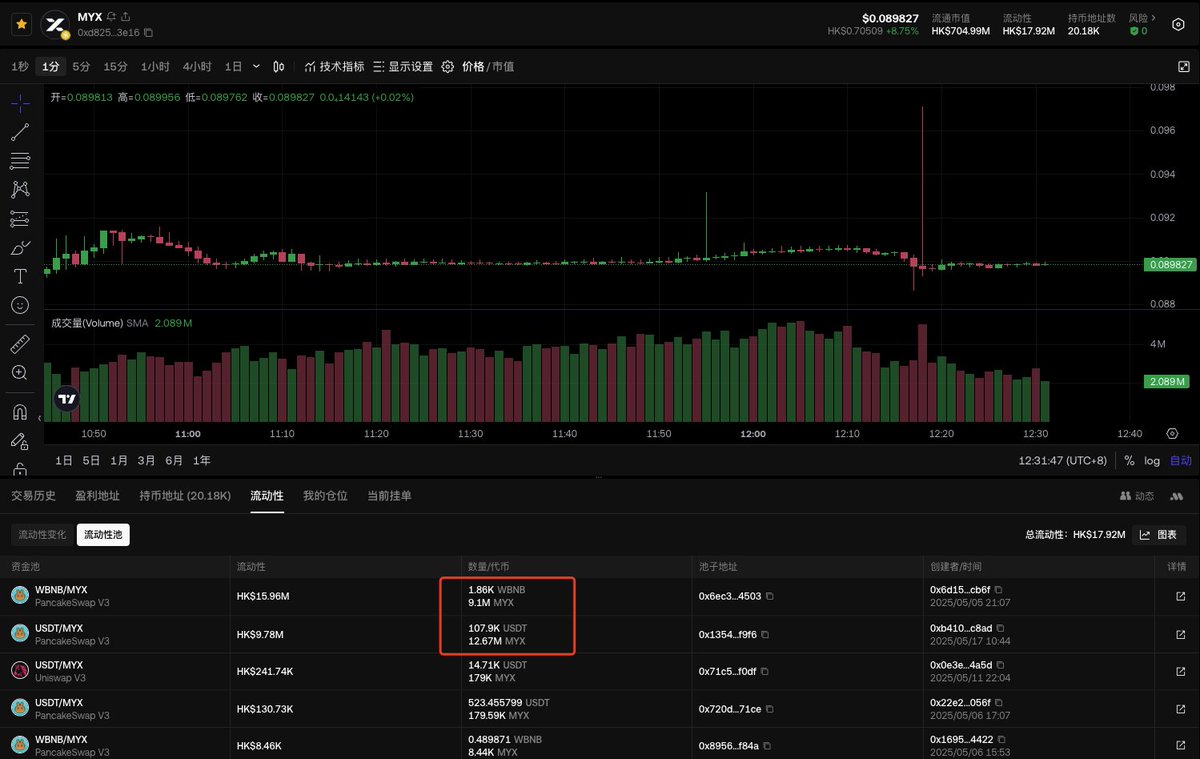Open the 图表 chart button
This screenshot has width=1200, height=759.
coord(1160,535)
